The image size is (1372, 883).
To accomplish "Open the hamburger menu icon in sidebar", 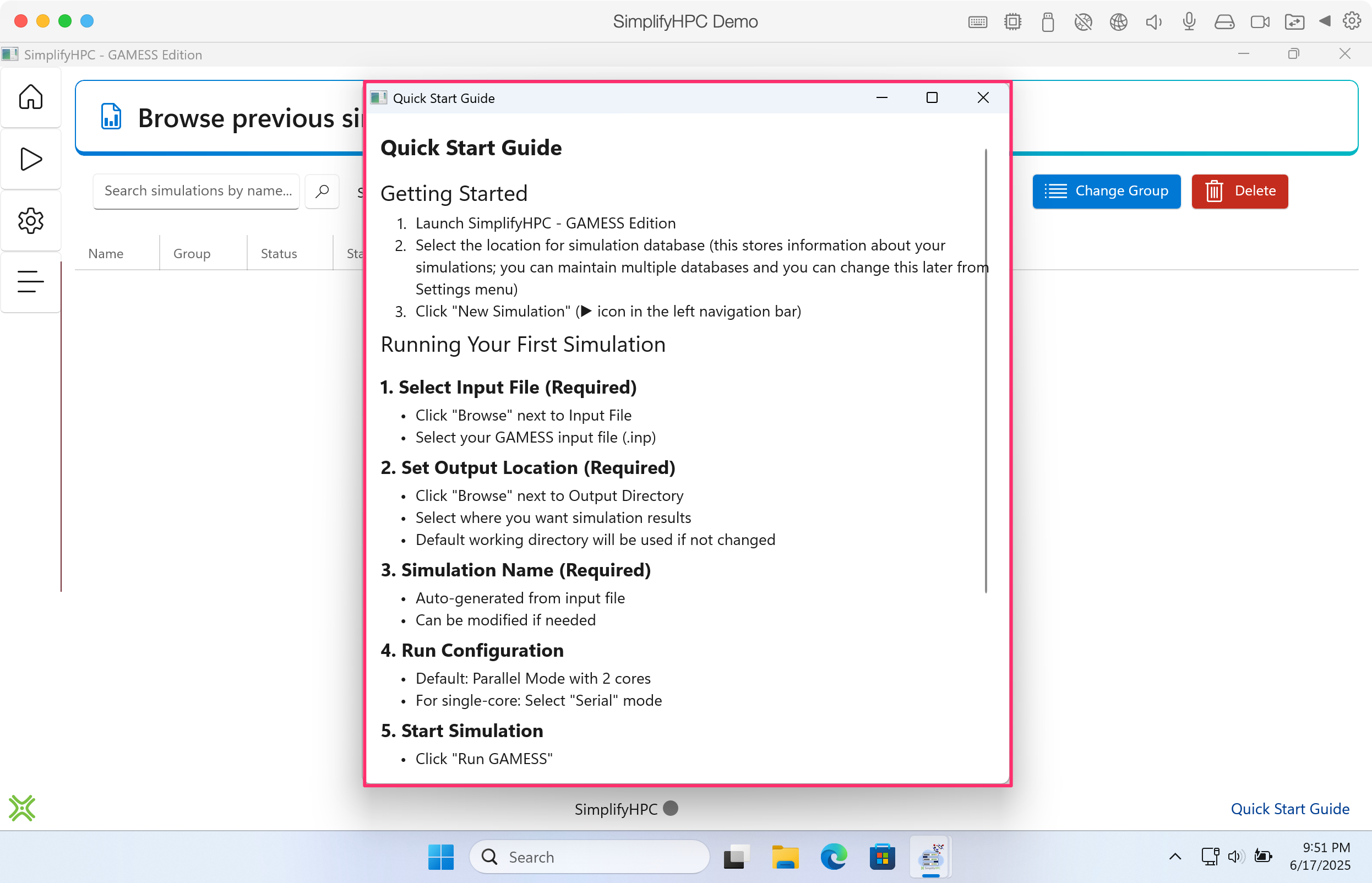I will pos(30,281).
